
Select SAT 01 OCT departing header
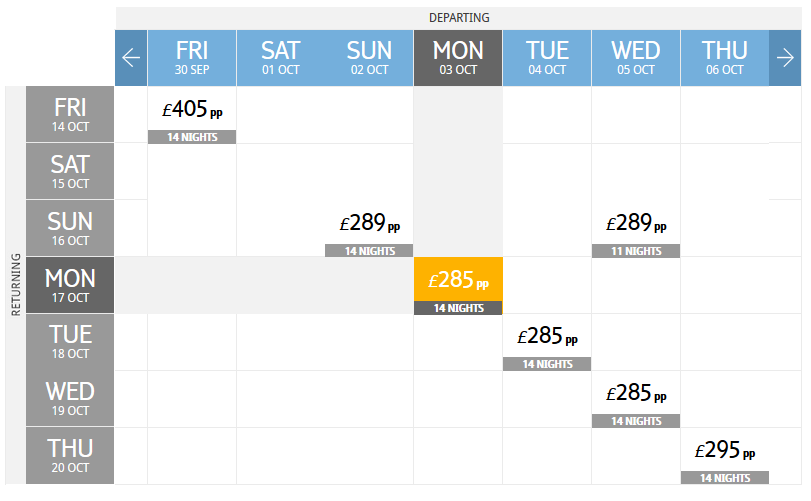281,57
